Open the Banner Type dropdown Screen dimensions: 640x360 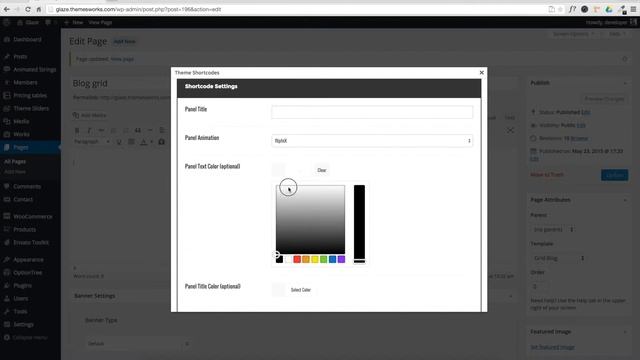coord(139,344)
